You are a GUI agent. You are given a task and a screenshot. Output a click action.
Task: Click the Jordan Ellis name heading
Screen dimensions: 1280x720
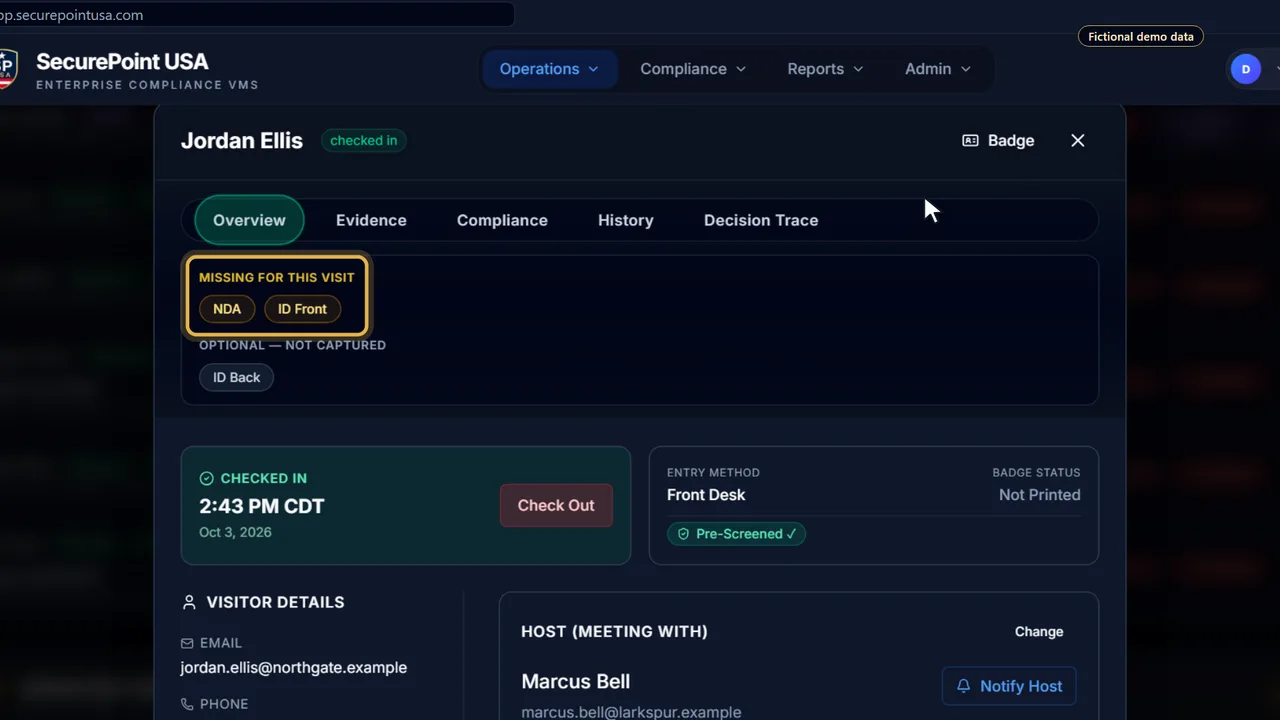coord(242,141)
